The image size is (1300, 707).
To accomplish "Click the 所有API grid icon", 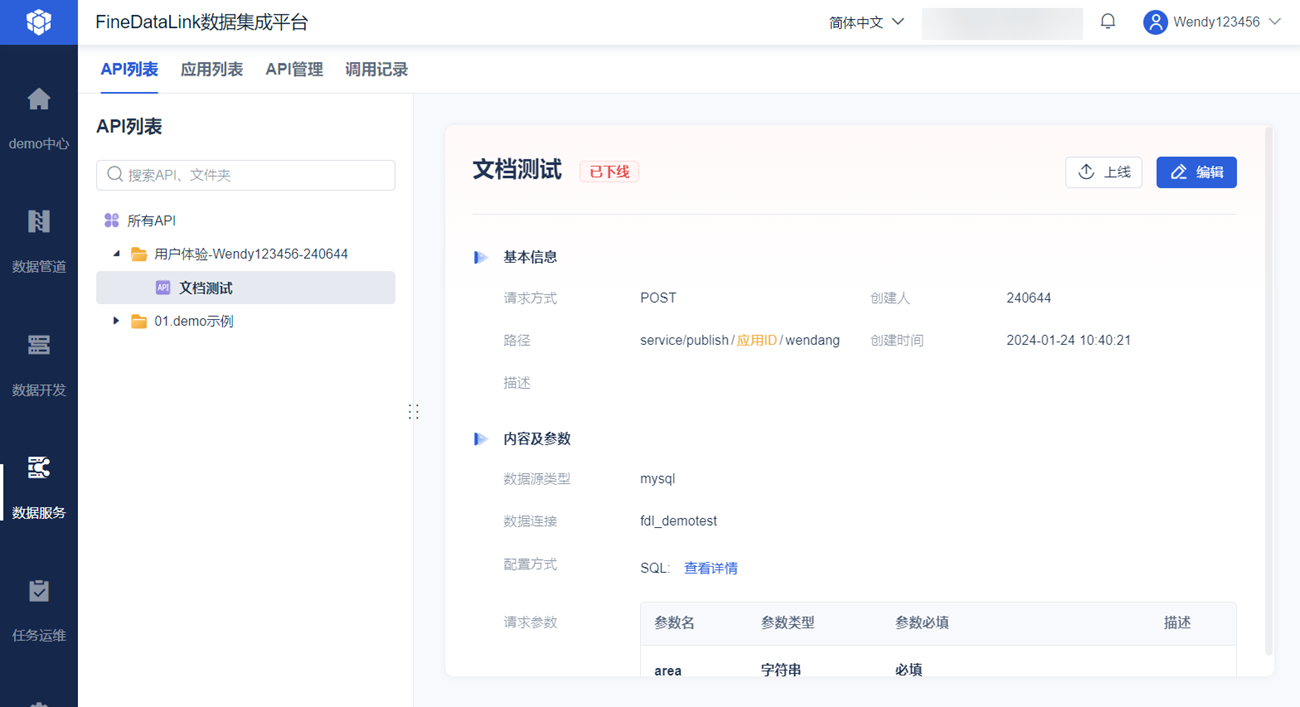I will (112, 220).
